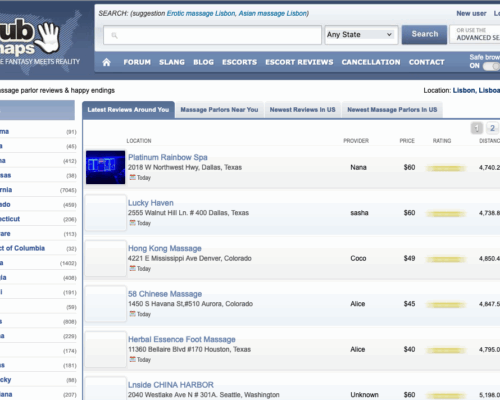Open the BLOG menu item
500x400 pixels.
203,62
